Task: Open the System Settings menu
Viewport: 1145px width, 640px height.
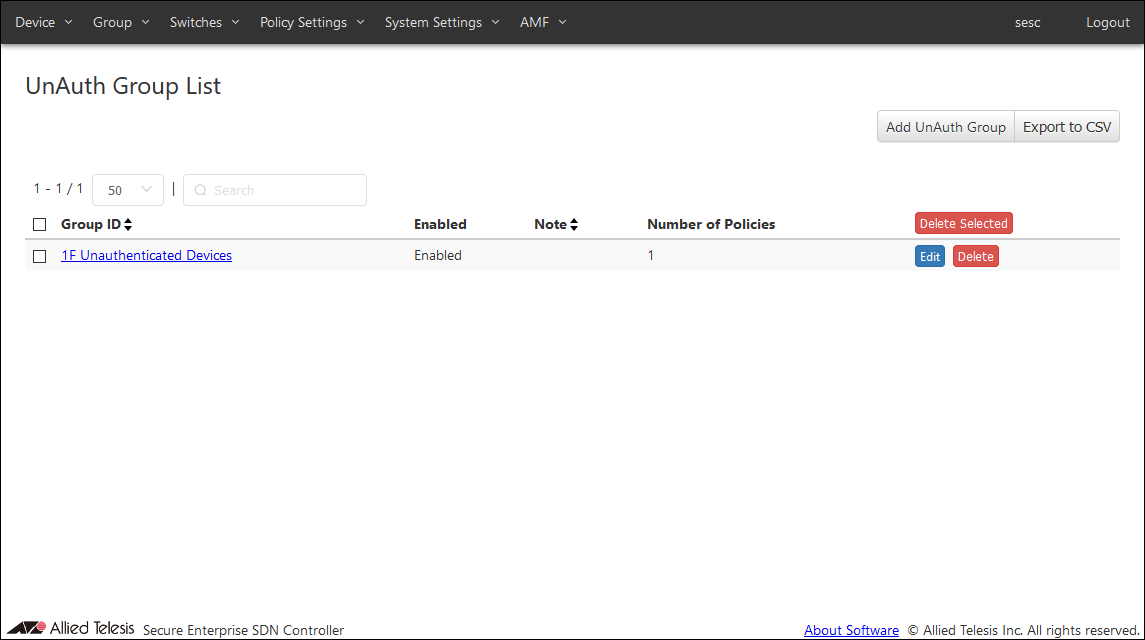Action: [x=441, y=22]
